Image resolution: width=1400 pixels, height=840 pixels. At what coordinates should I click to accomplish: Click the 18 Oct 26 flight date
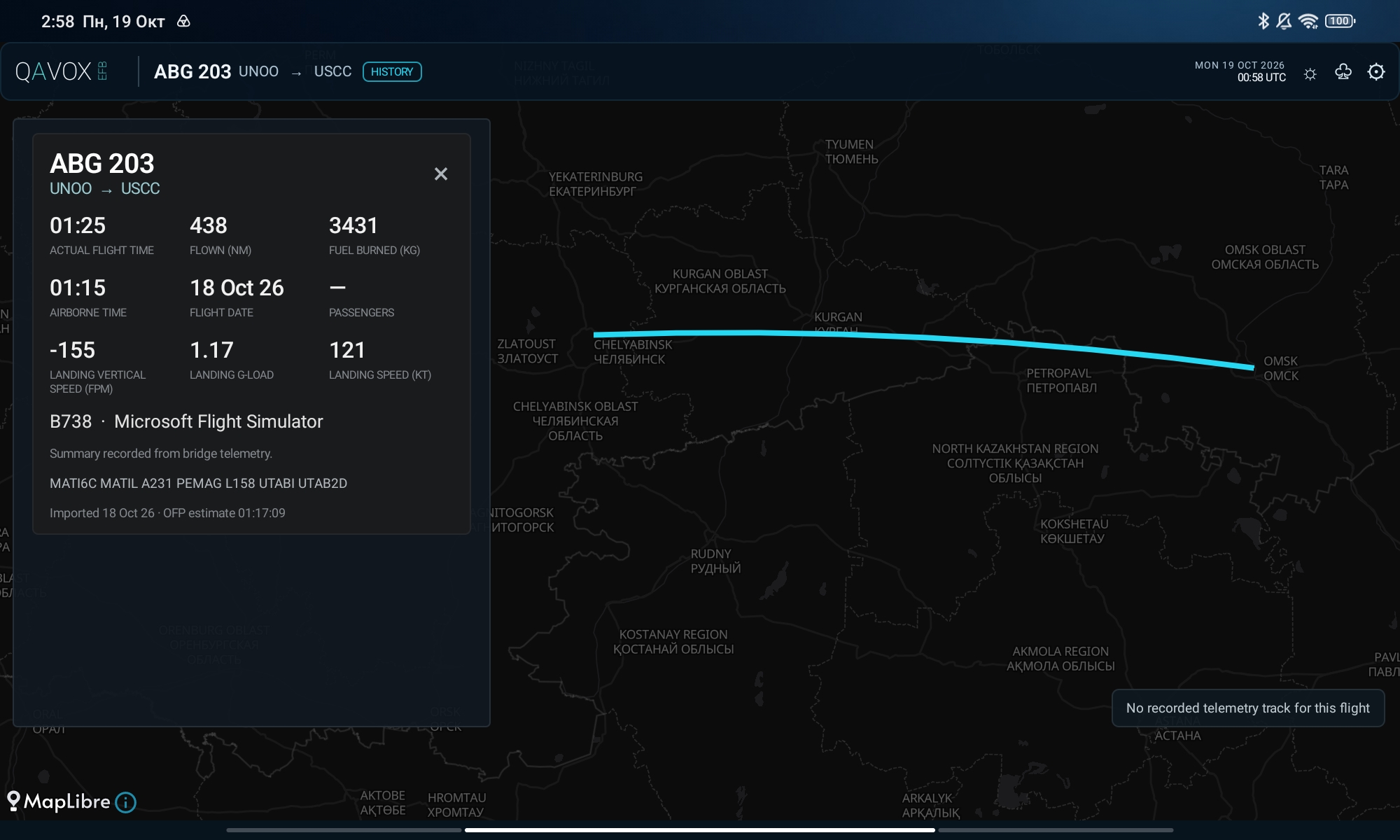coord(237,288)
